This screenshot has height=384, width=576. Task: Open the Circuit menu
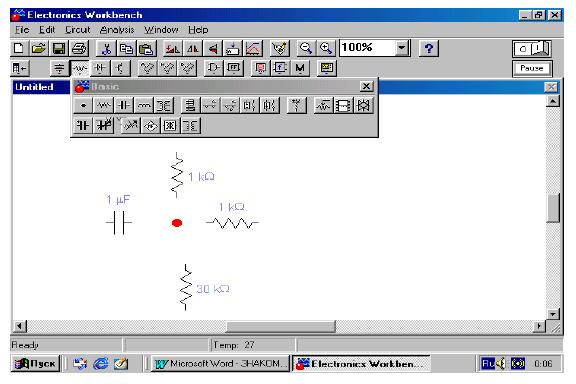[78, 30]
